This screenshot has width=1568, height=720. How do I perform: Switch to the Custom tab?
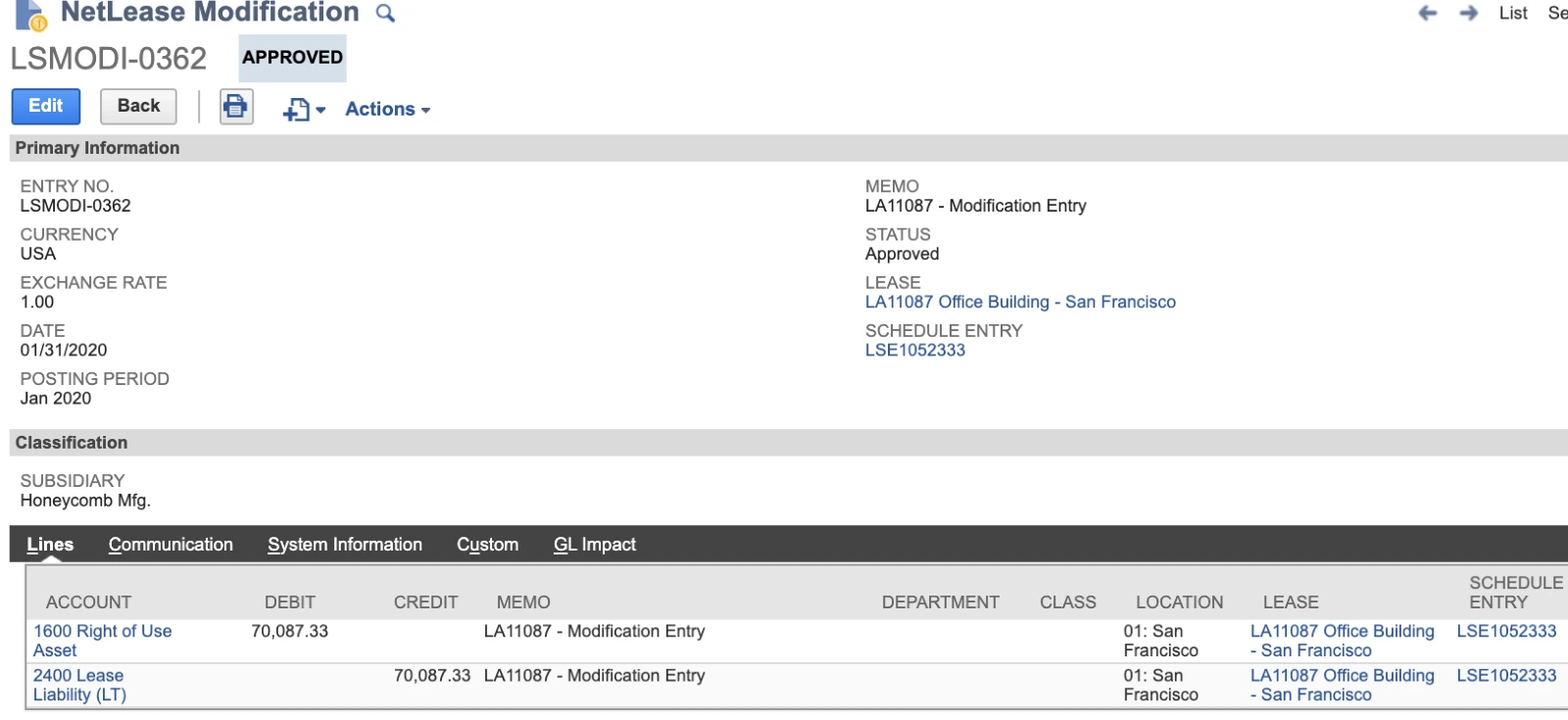pos(487,544)
